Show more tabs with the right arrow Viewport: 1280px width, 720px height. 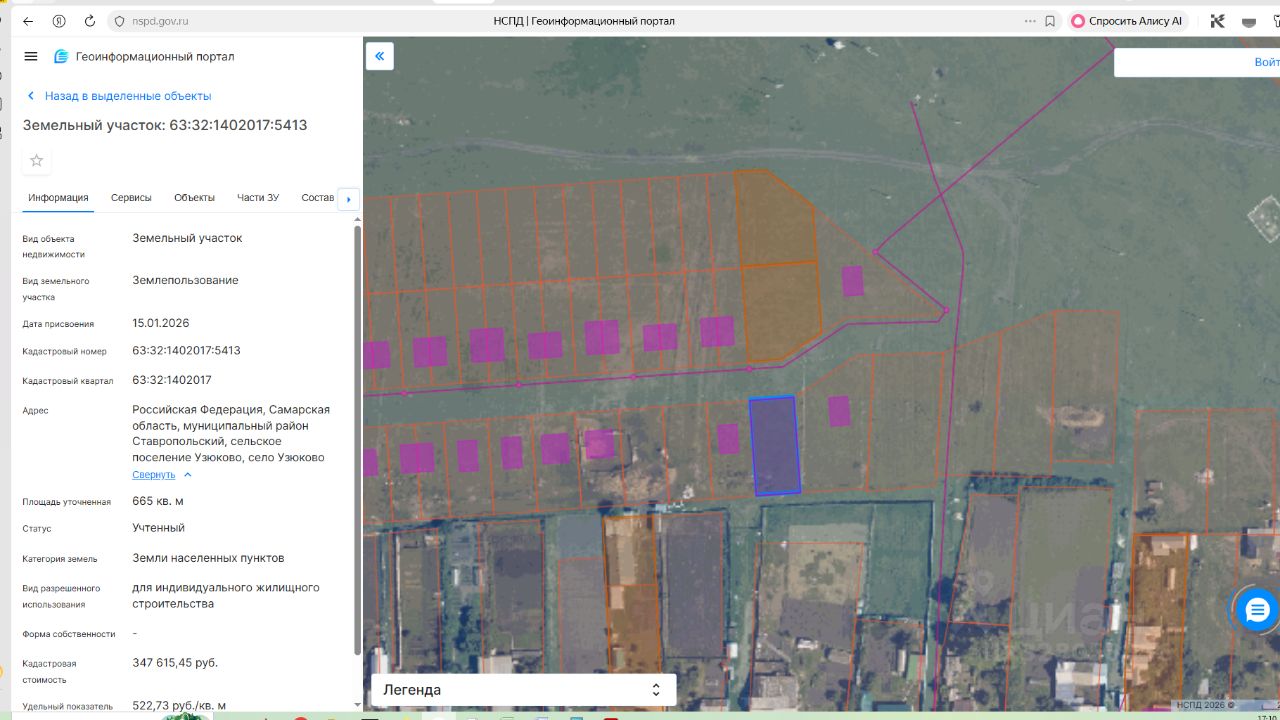point(348,199)
